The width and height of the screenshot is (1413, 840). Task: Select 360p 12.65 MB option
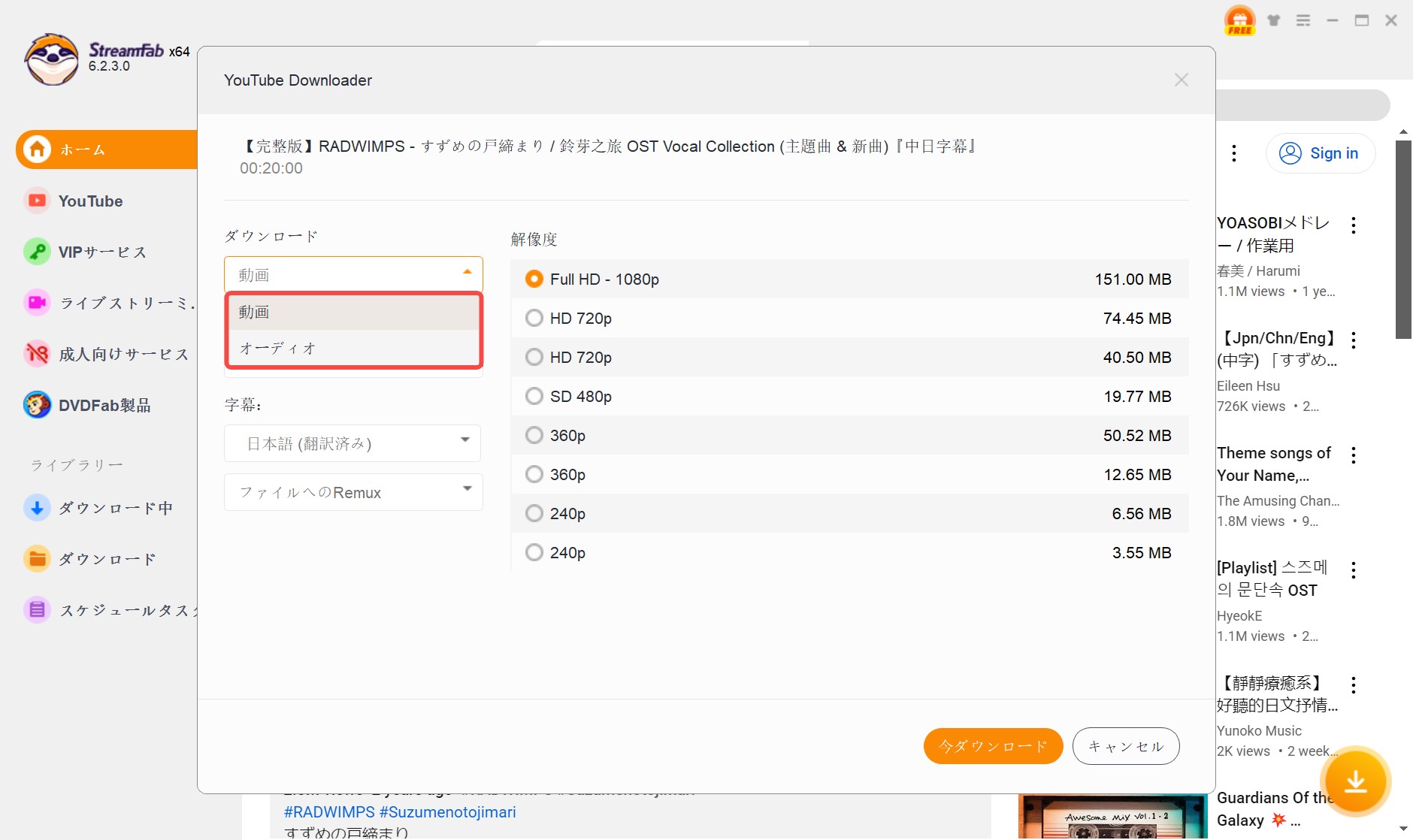849,474
